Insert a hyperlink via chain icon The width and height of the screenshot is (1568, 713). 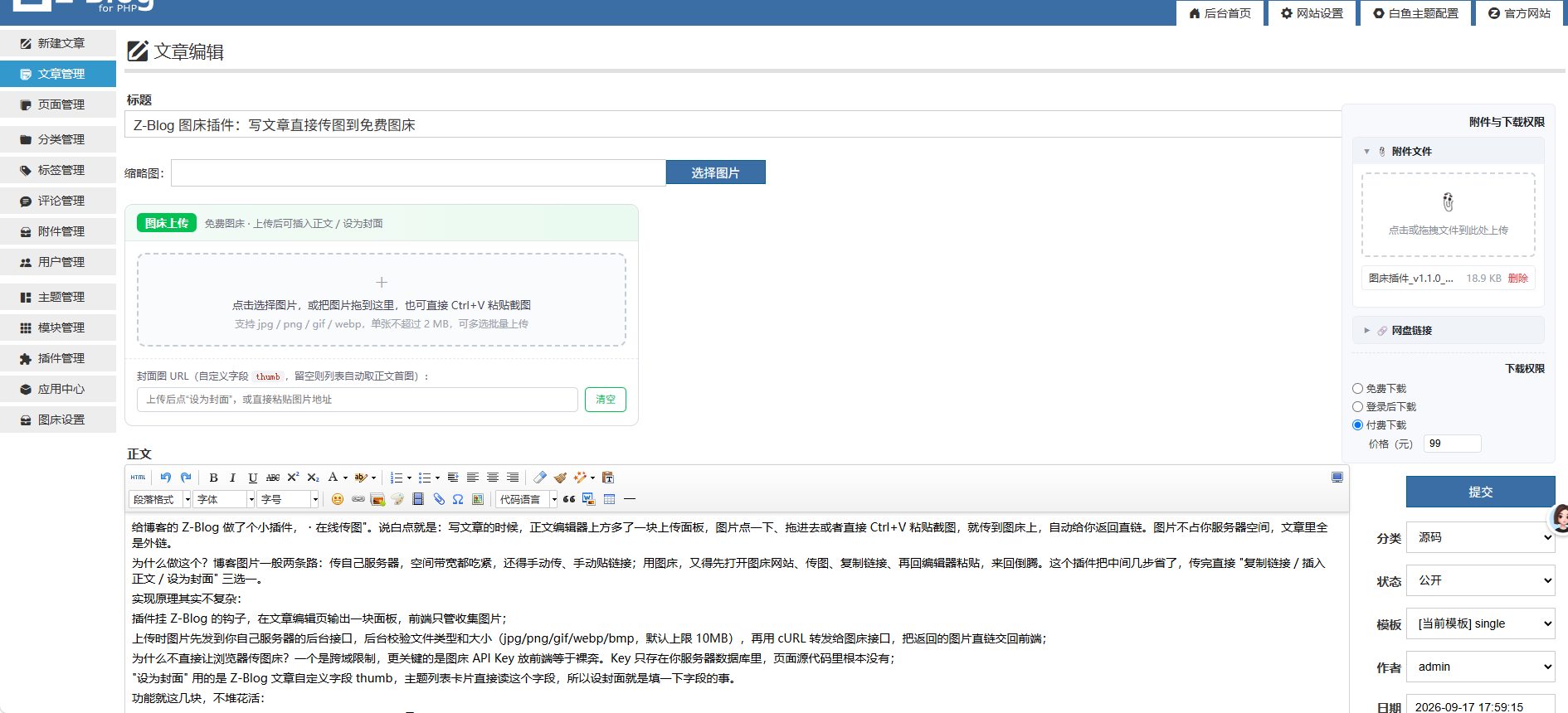pos(358,499)
